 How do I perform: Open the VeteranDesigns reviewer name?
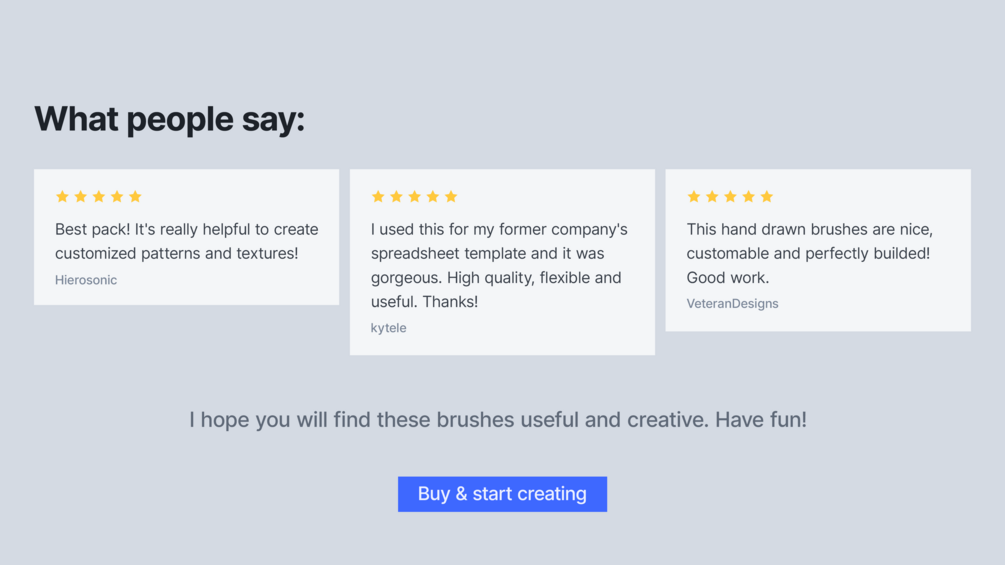[732, 304]
